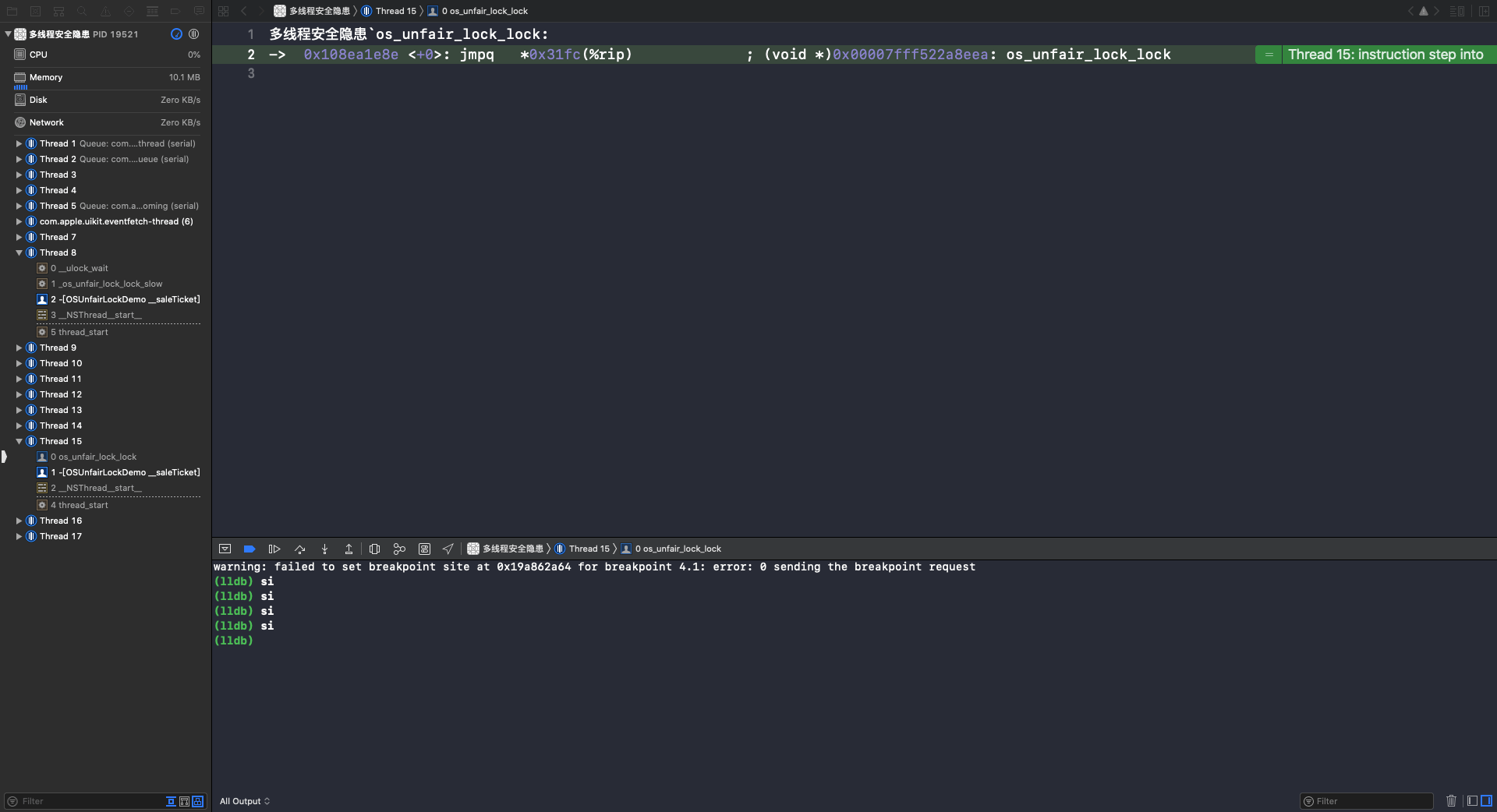Image resolution: width=1497 pixels, height=812 pixels.
Task: Open Debug Memory Graph
Action: point(399,549)
